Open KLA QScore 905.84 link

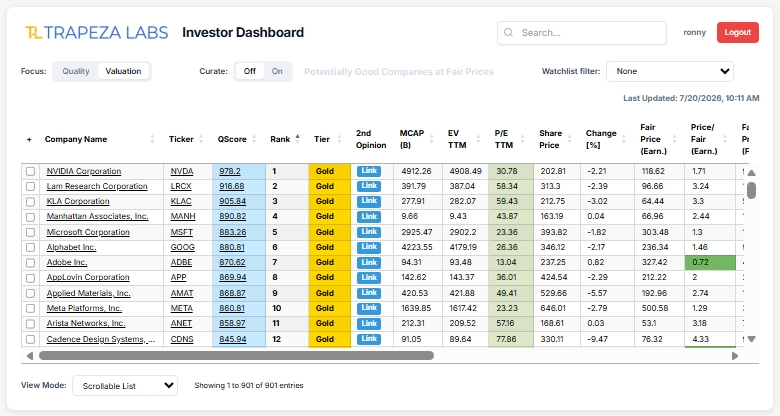pyautogui.click(x=232, y=202)
